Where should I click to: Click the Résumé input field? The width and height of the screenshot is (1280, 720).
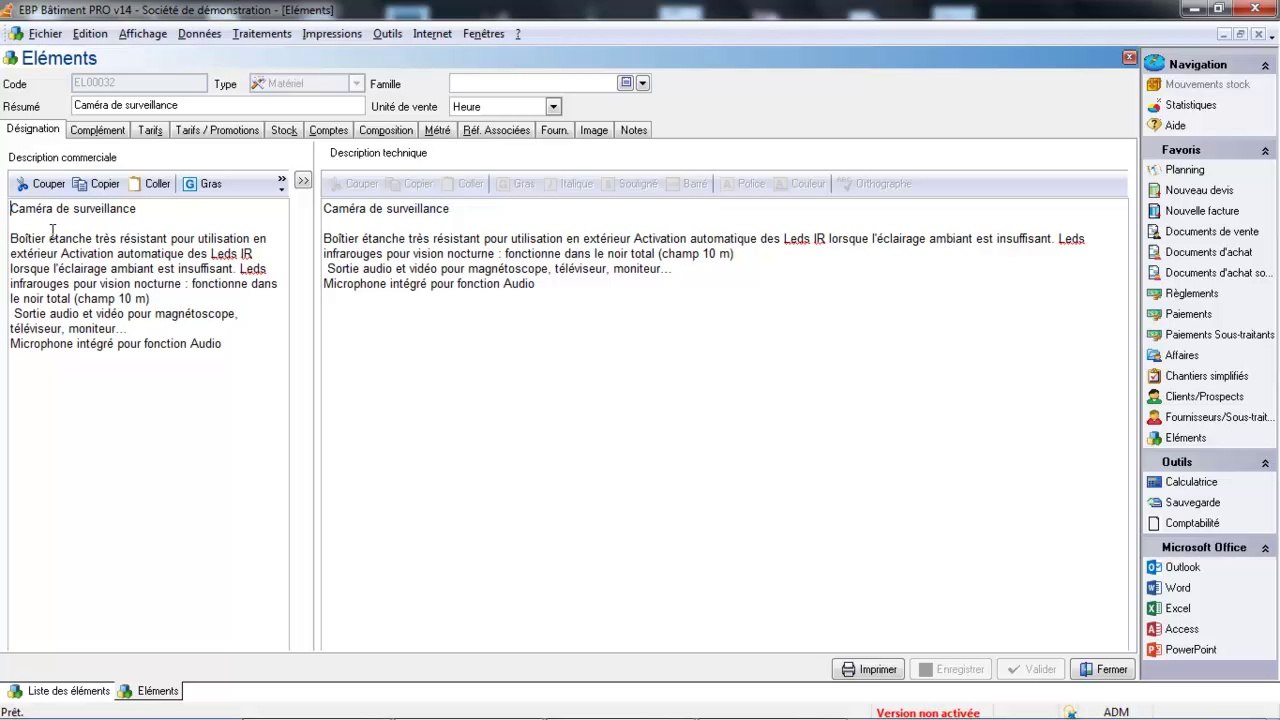(218, 106)
